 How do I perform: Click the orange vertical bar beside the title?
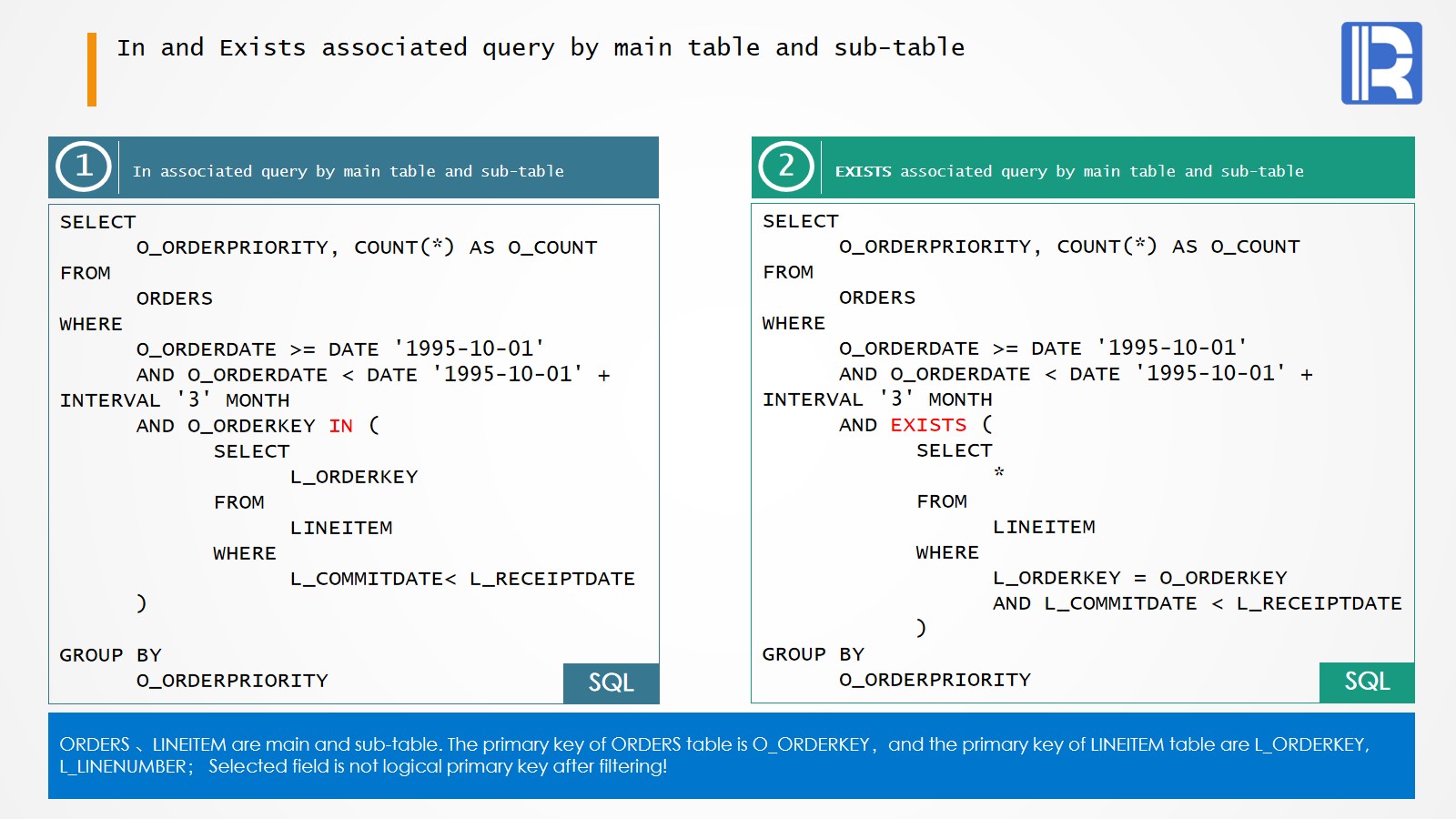point(92,69)
